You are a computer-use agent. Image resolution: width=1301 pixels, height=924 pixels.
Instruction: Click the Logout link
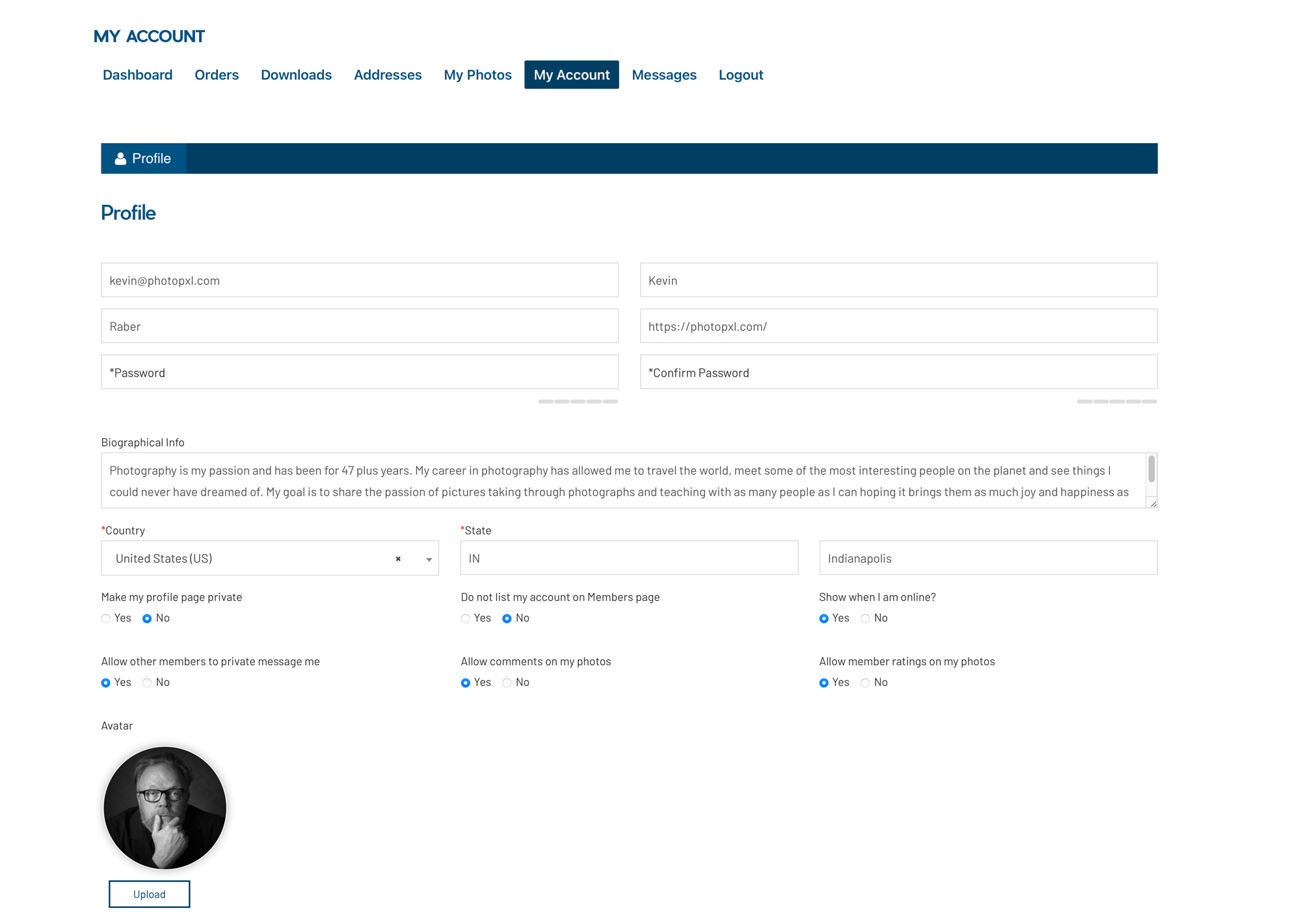click(740, 75)
